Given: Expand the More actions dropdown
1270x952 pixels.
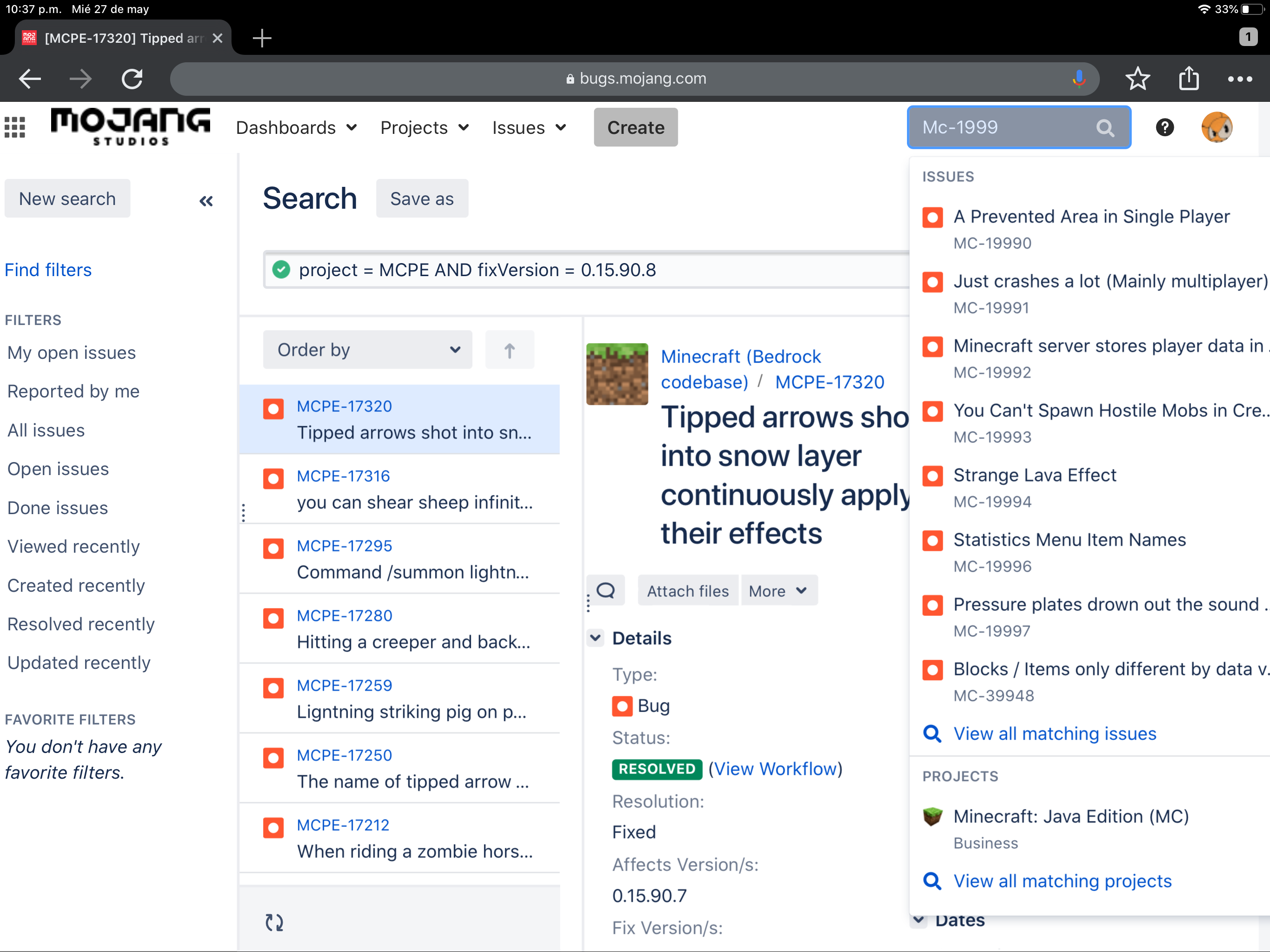Looking at the screenshot, I should (x=779, y=590).
